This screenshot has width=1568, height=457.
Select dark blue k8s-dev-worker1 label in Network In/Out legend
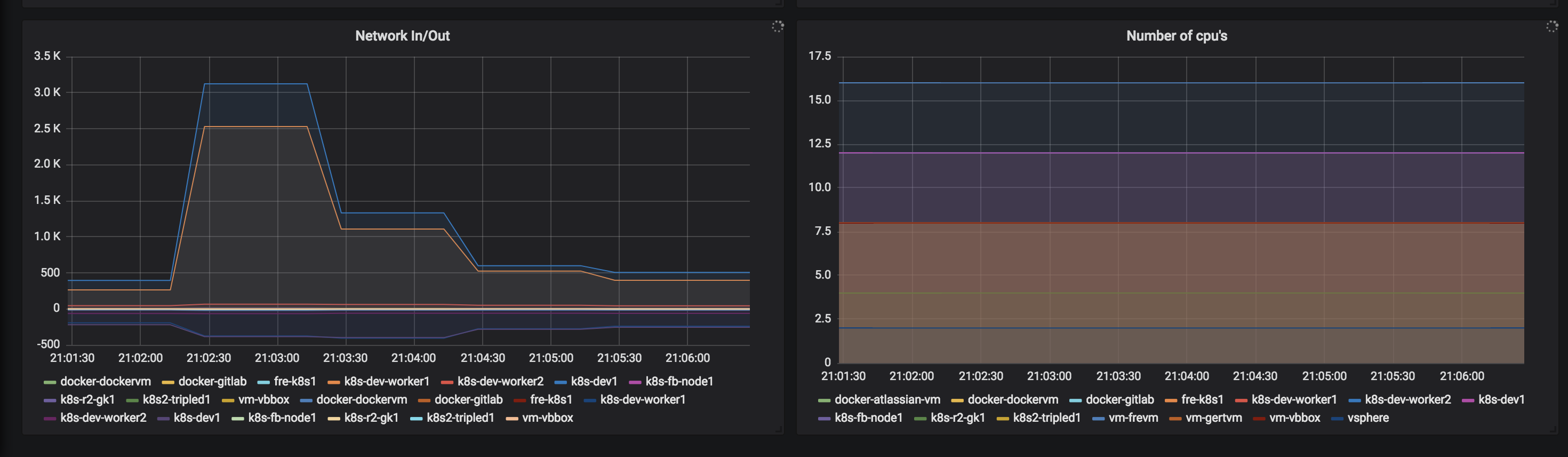[643, 400]
